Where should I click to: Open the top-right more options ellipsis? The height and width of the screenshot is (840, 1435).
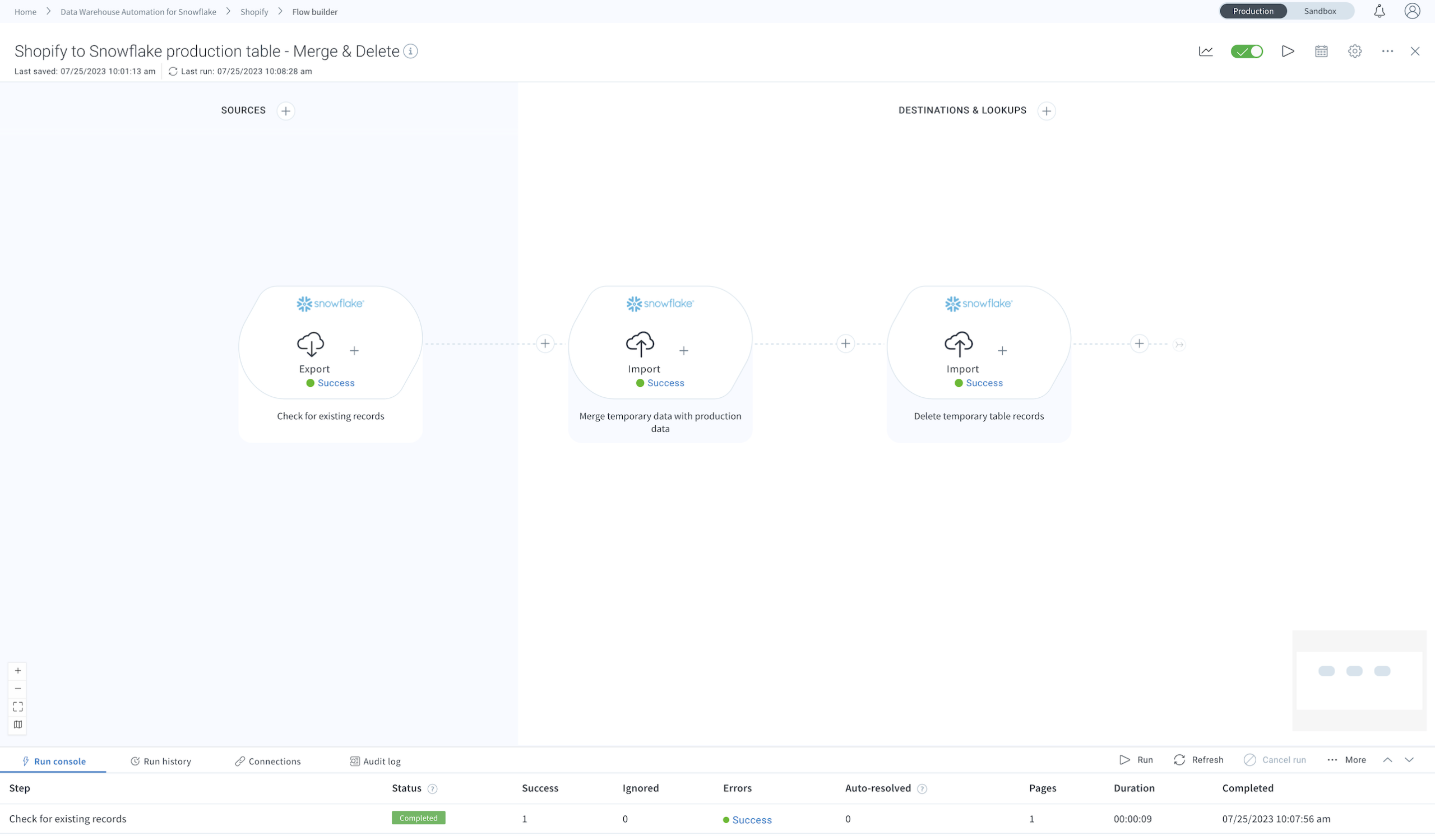pos(1388,51)
